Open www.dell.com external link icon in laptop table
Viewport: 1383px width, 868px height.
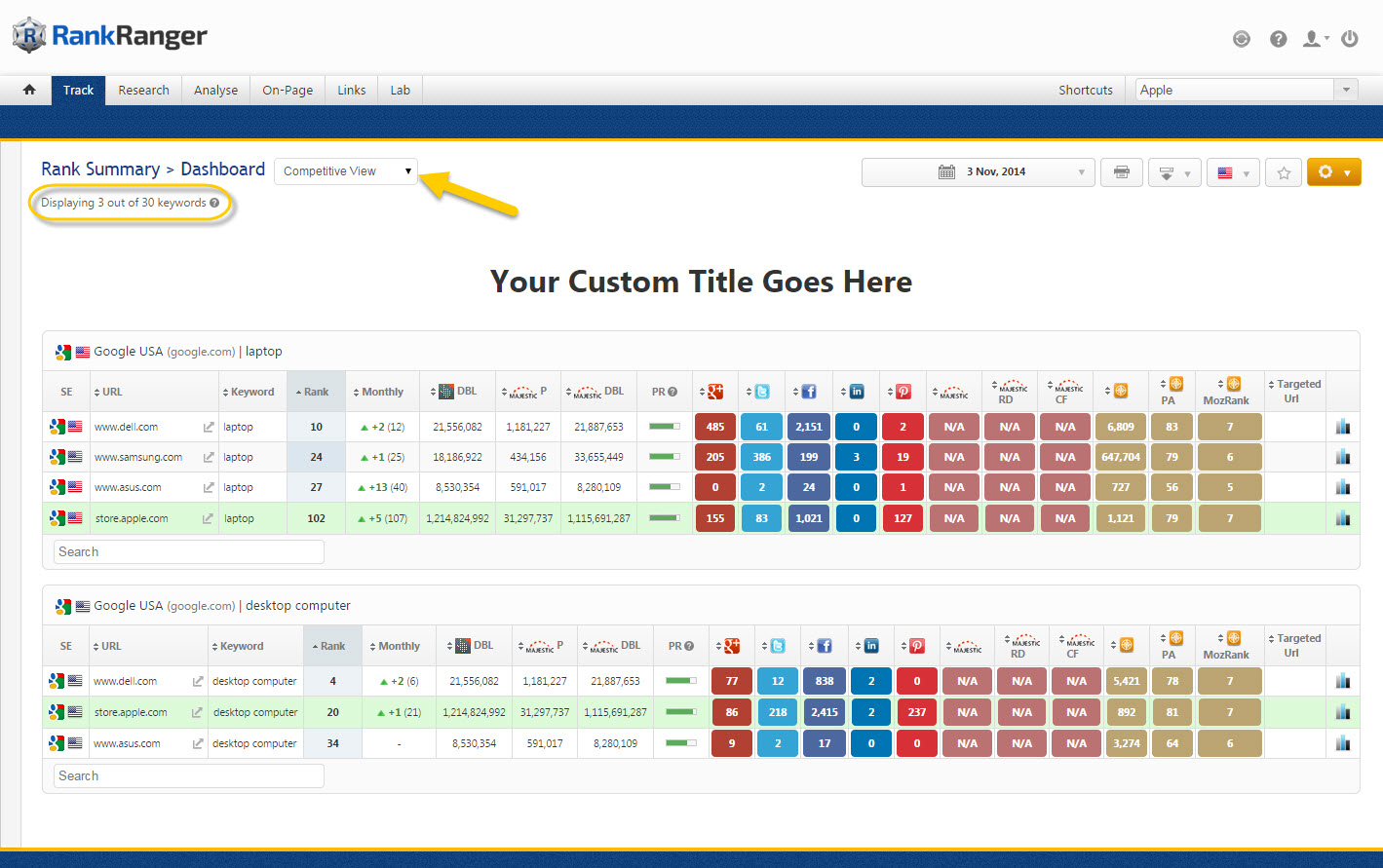click(x=208, y=427)
